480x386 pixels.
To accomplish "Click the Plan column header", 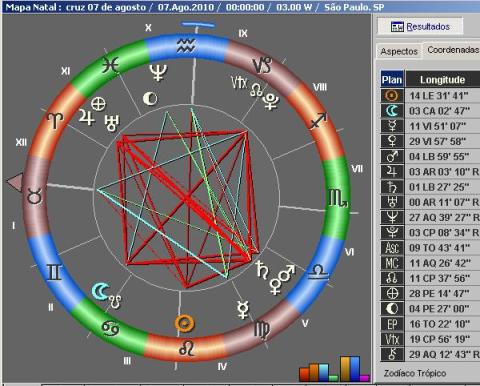I will pos(392,80).
